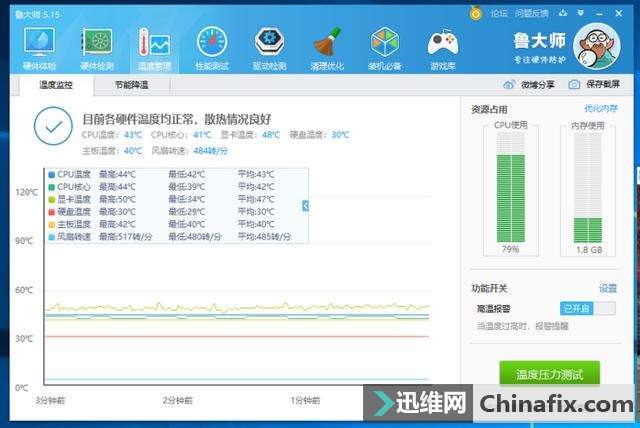640x428 pixels.
Task: Click the blue CPU温度 legend swatch
Action: 51,175
